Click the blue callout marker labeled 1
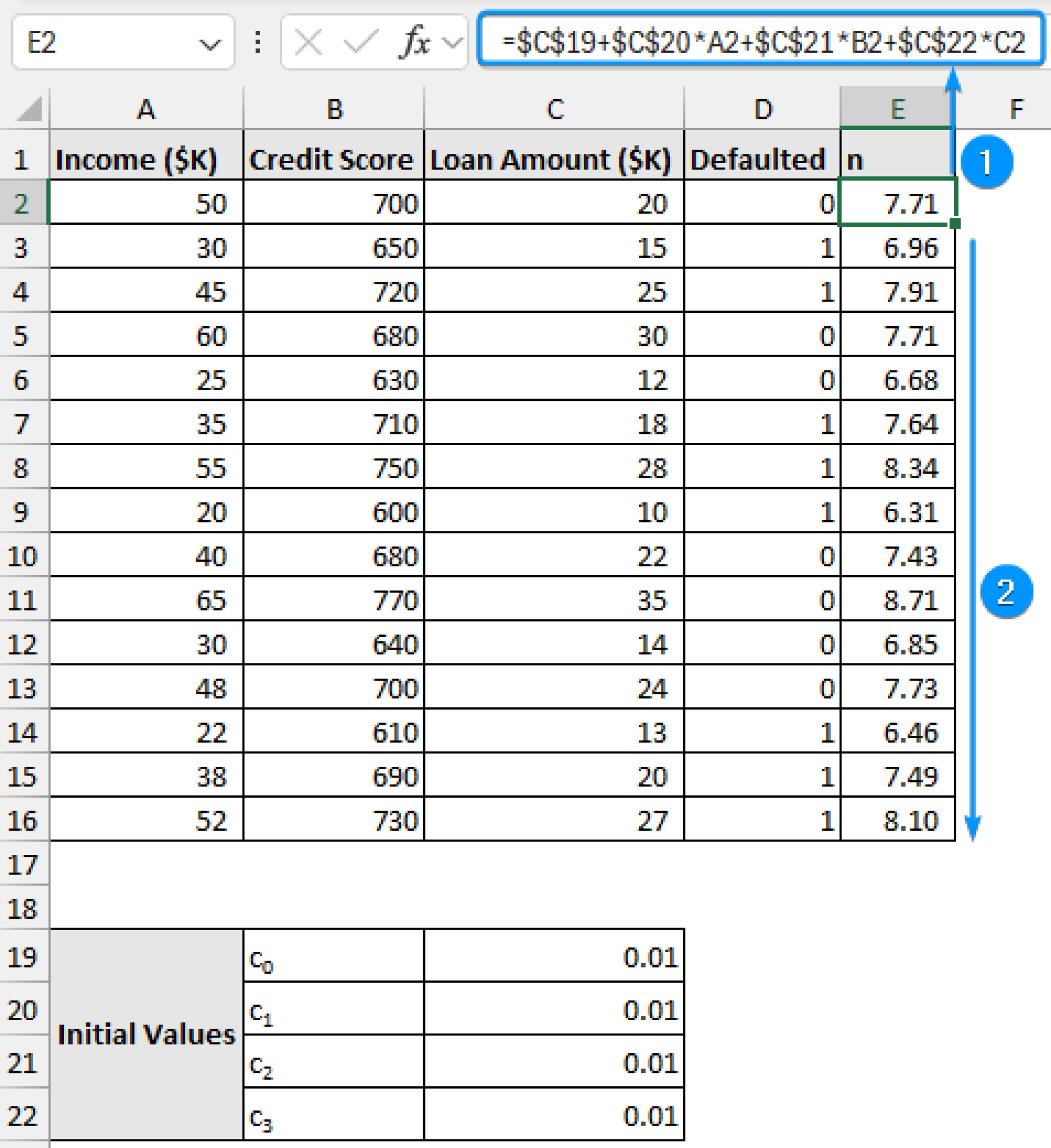1051x1148 pixels. [x=988, y=164]
